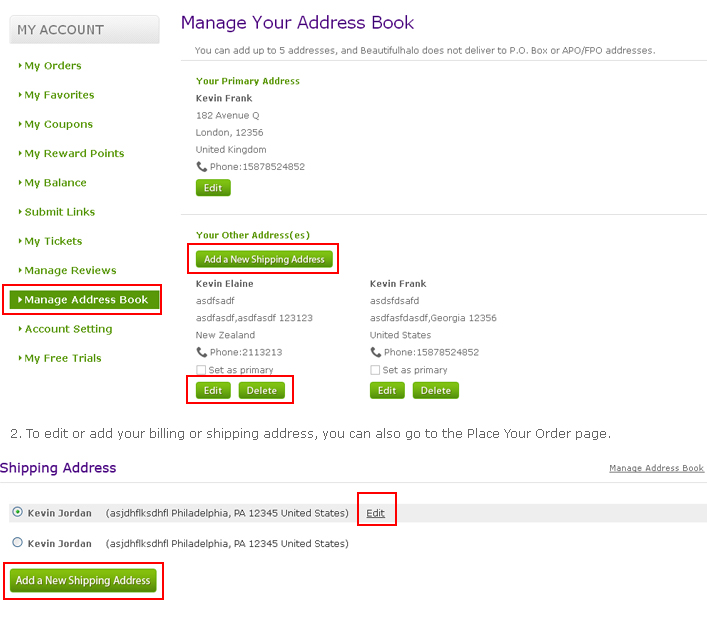
Task: Click 'Kevin Elaine' name
Action: pos(225,284)
